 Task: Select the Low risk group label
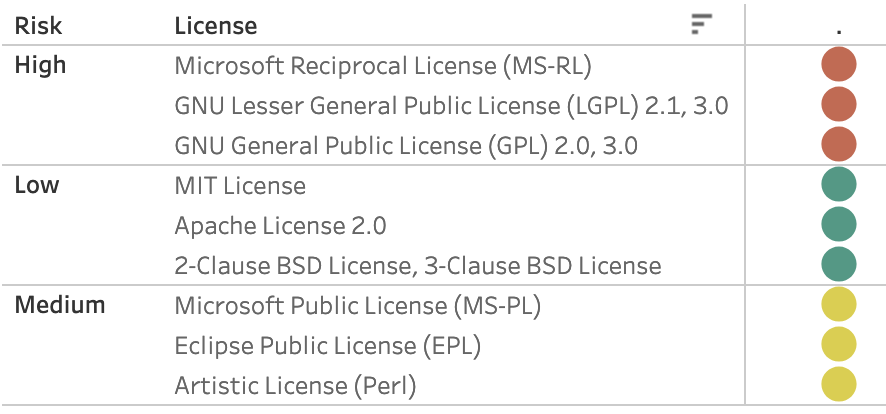pyautogui.click(x=36, y=185)
